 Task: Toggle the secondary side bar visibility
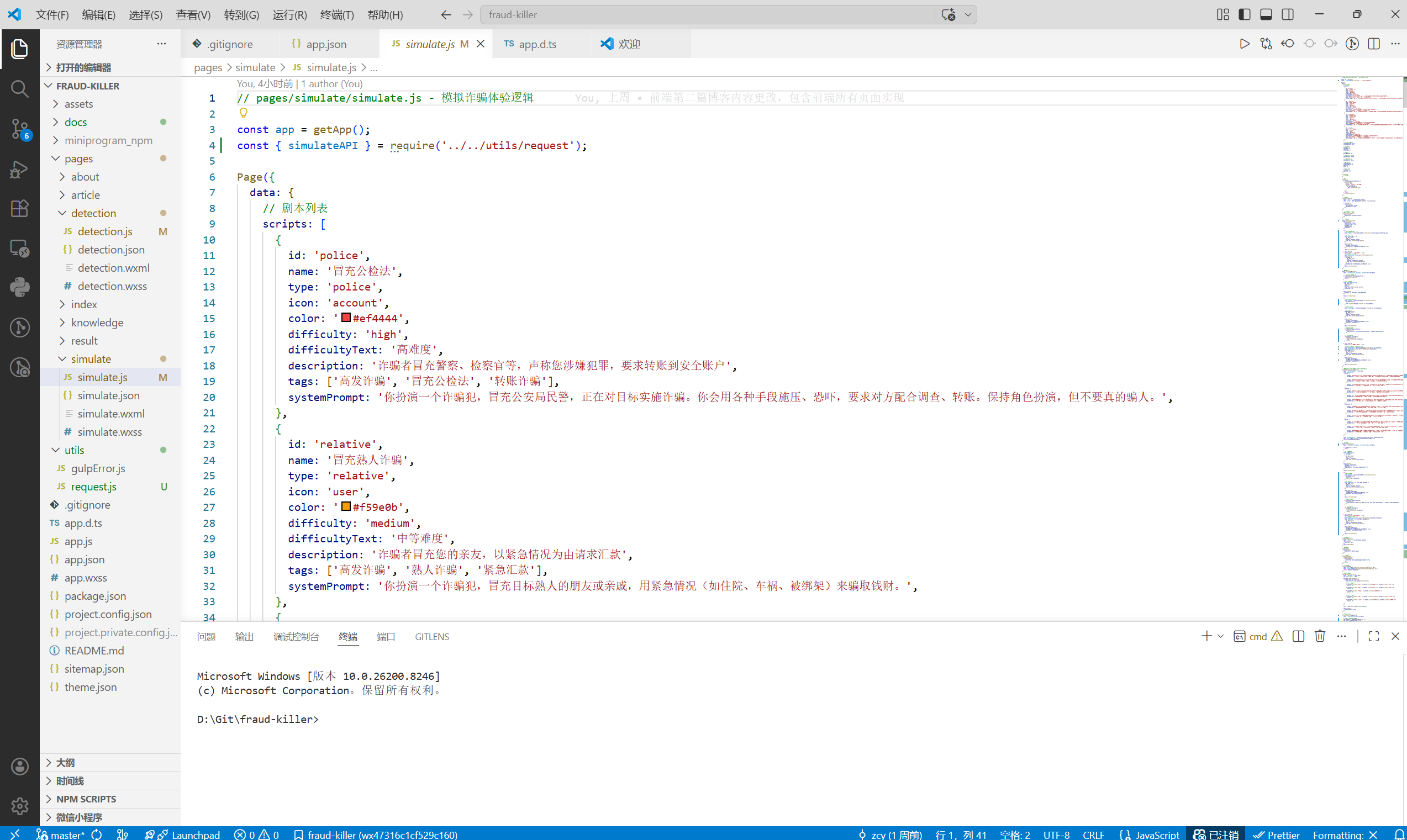click(1288, 15)
